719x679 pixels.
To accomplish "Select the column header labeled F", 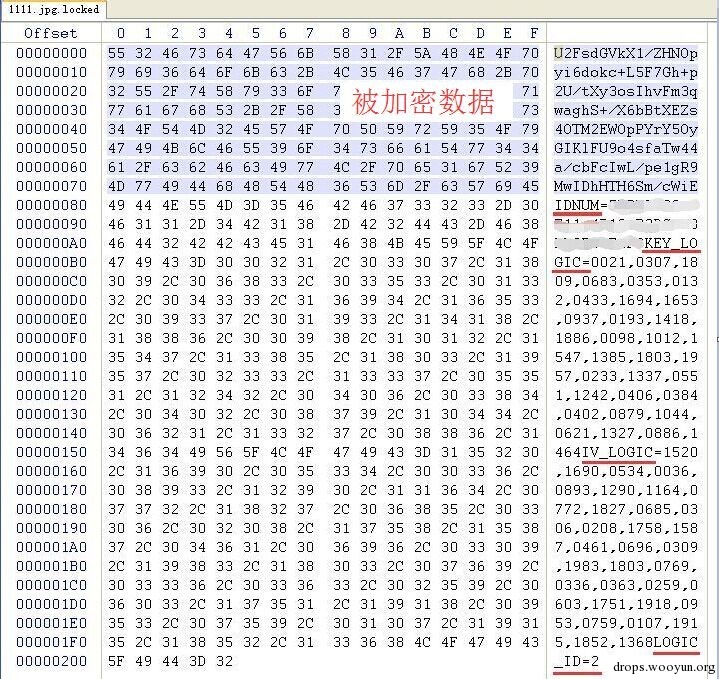I will point(534,33).
